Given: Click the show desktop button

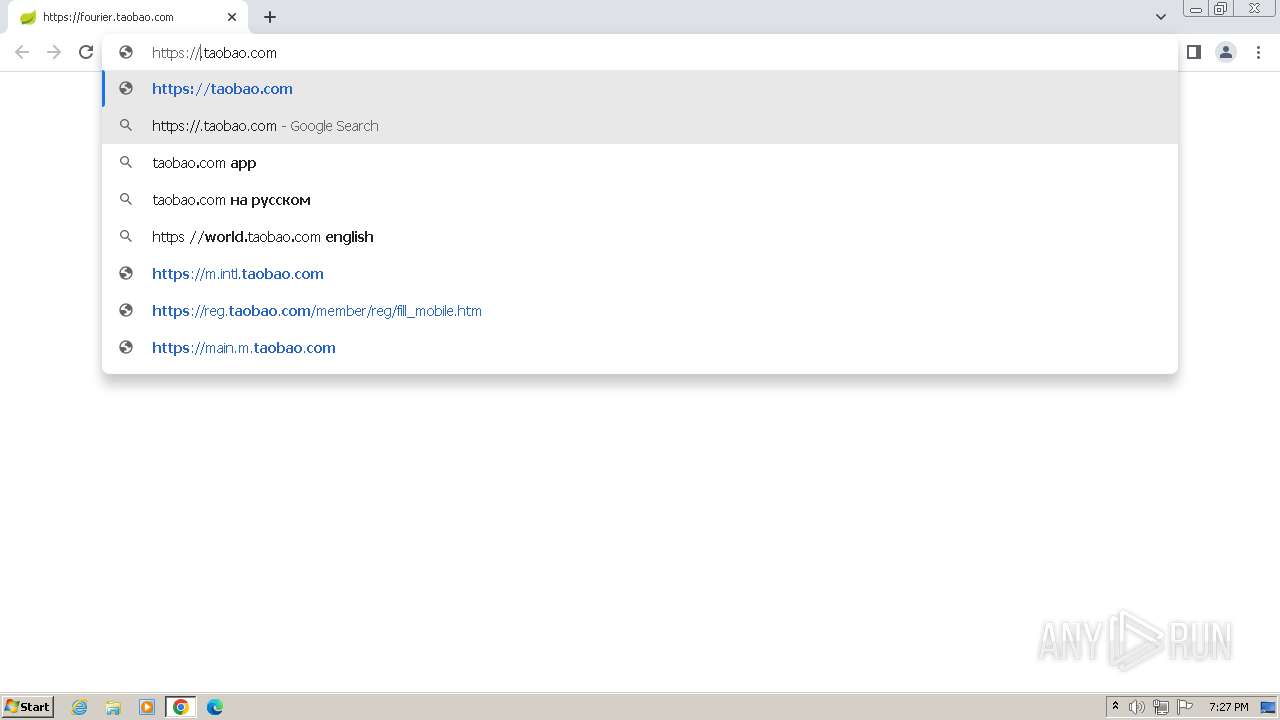Looking at the screenshot, I should [1269, 707].
